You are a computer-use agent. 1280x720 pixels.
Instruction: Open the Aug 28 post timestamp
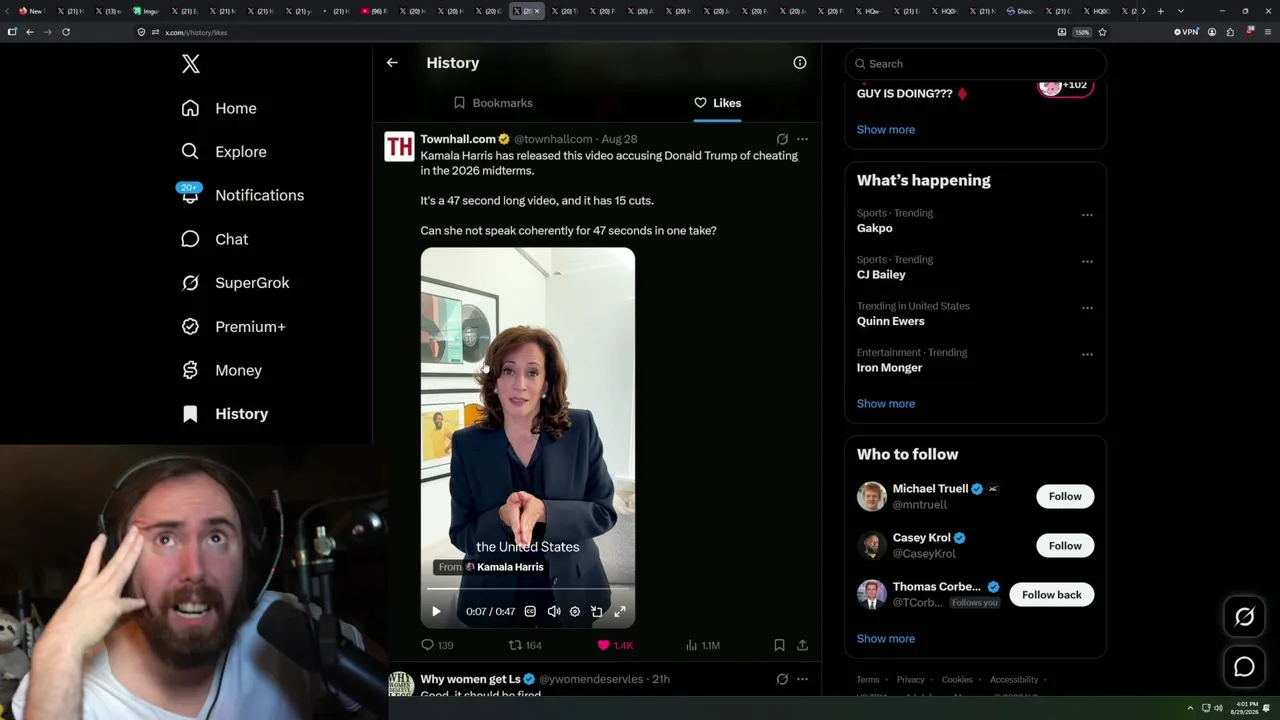(x=619, y=139)
